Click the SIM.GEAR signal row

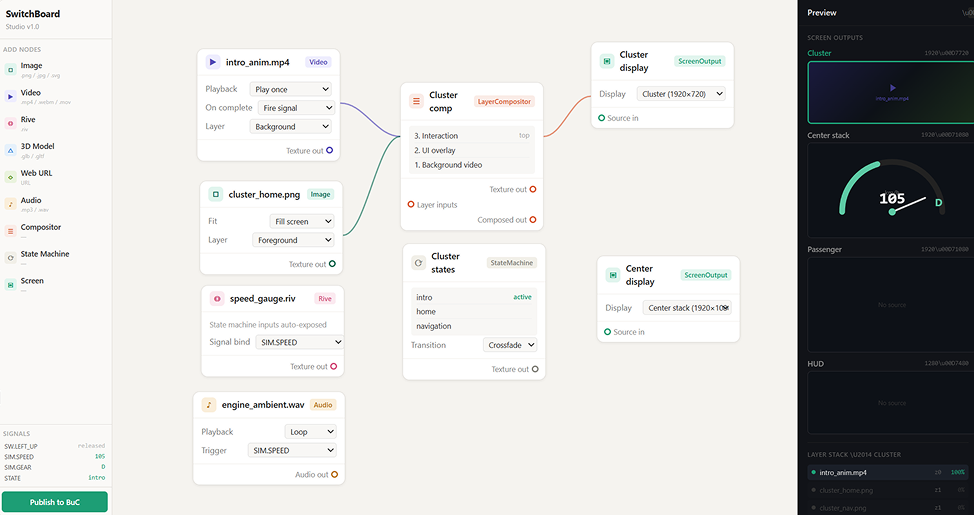tap(55, 467)
